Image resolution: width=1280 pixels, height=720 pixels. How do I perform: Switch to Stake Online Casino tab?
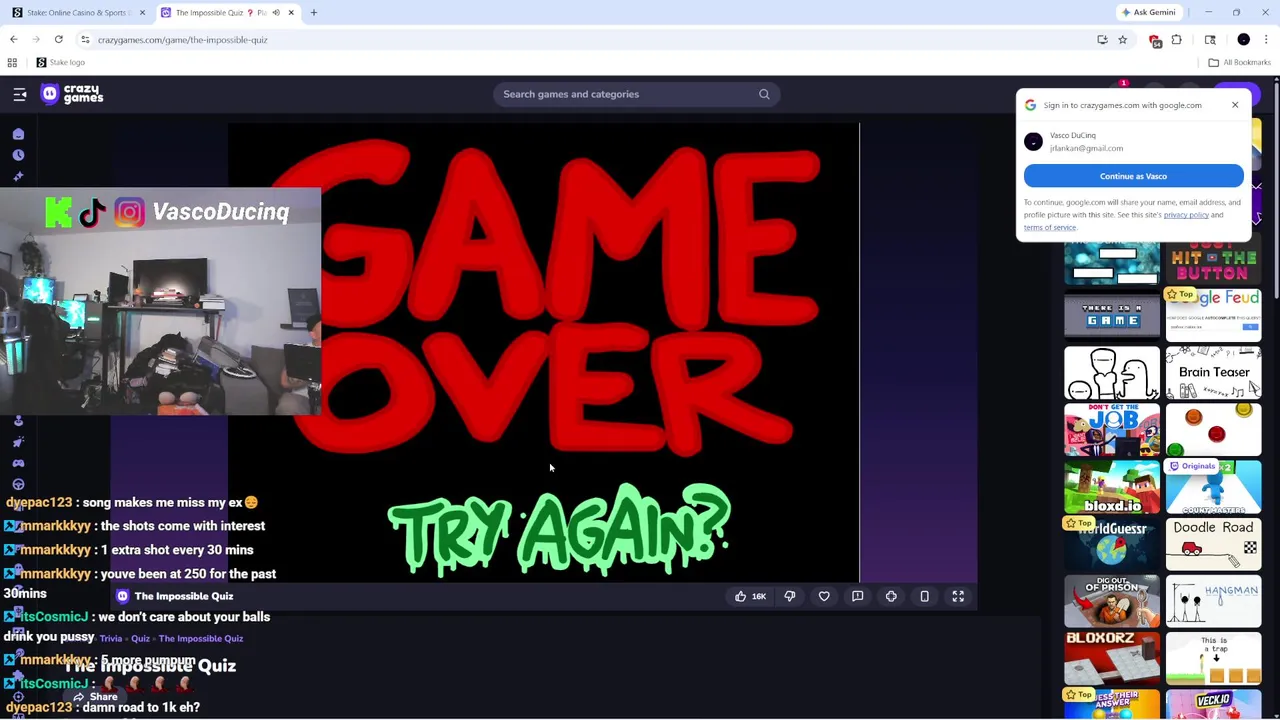(x=77, y=13)
